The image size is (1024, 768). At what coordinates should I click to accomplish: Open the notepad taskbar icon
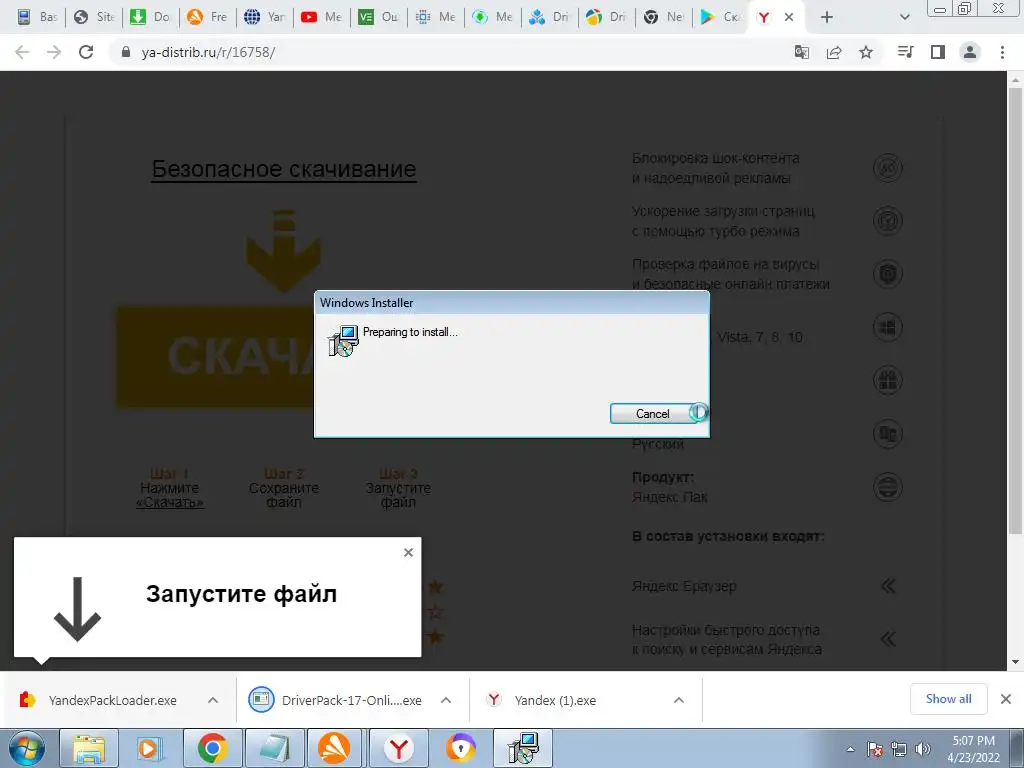click(x=274, y=748)
